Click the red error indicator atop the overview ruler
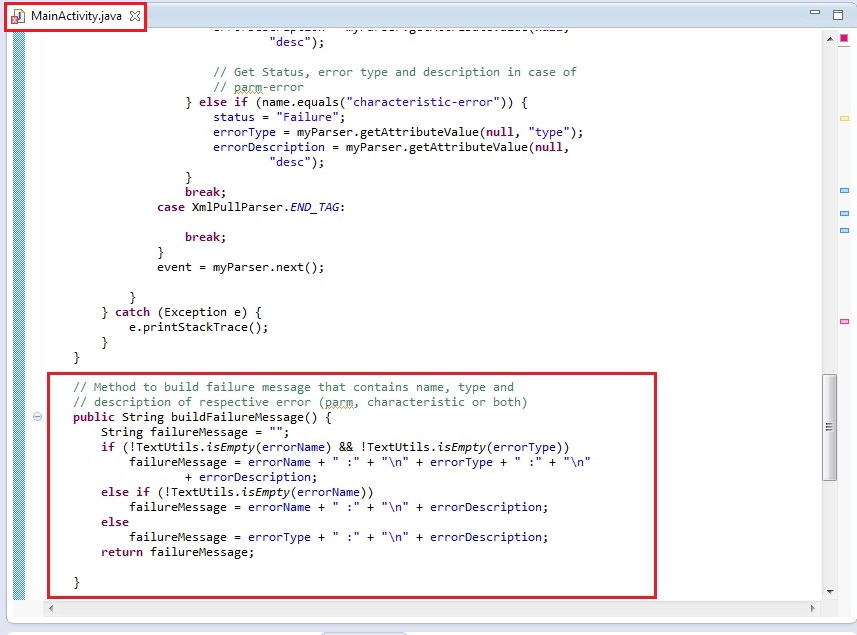 844,38
